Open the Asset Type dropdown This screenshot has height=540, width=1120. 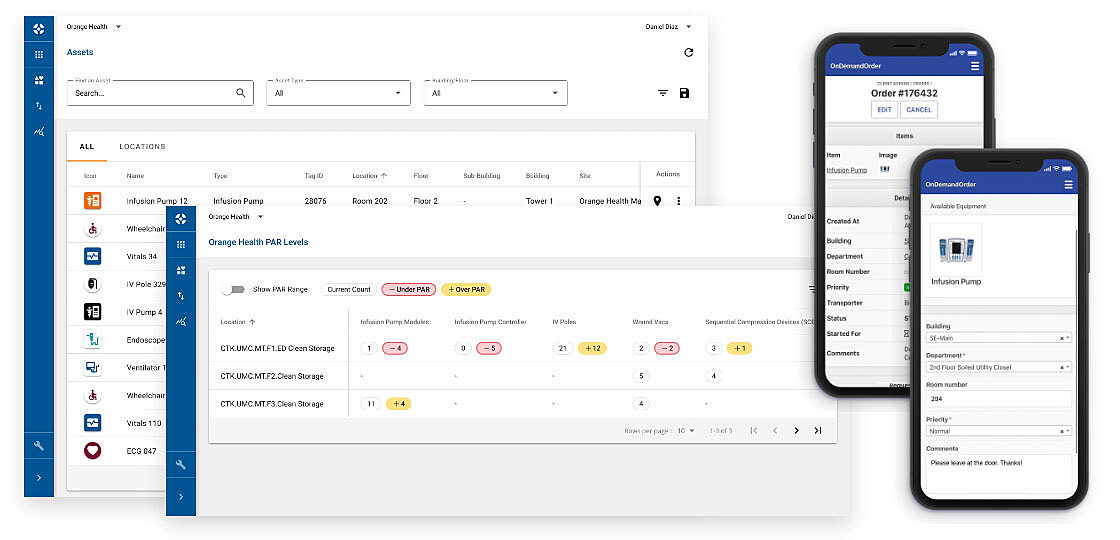[339, 93]
